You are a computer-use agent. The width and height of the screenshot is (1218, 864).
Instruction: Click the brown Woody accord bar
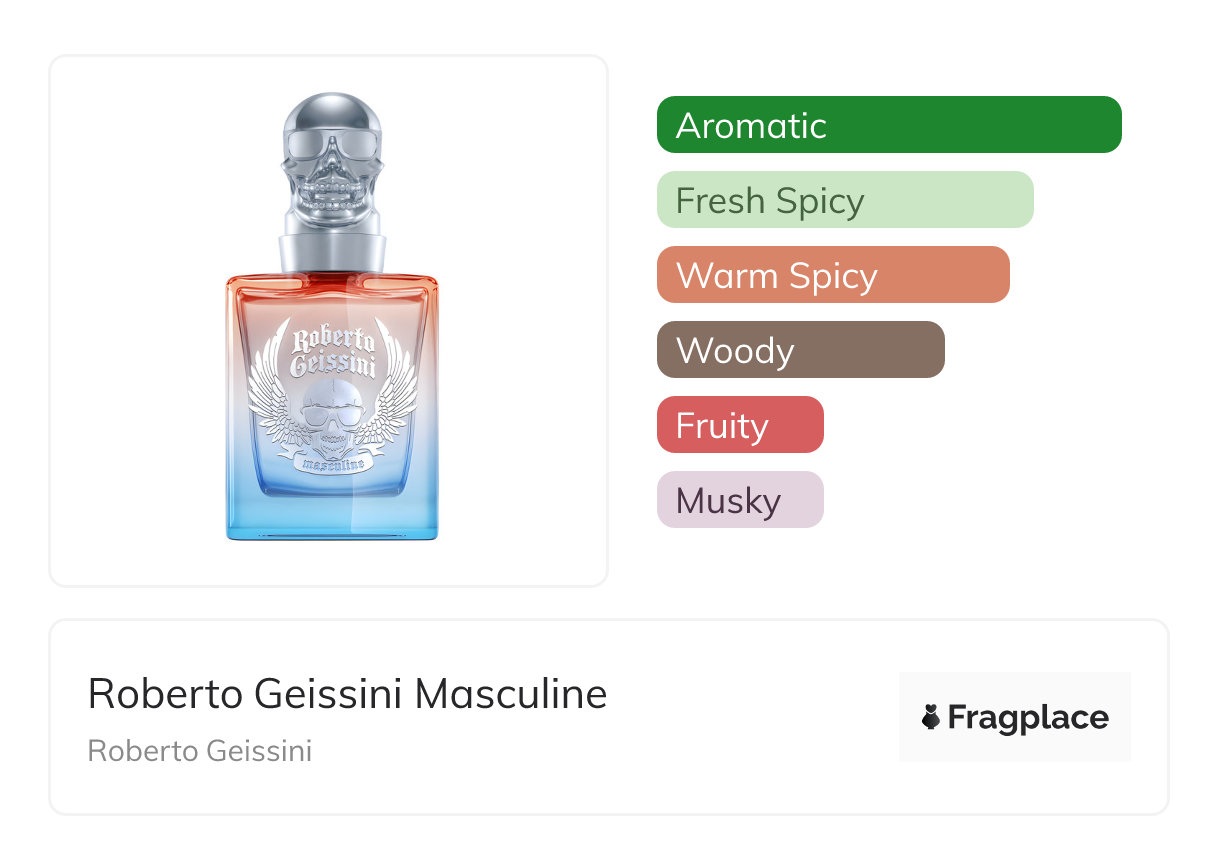pyautogui.click(x=800, y=350)
